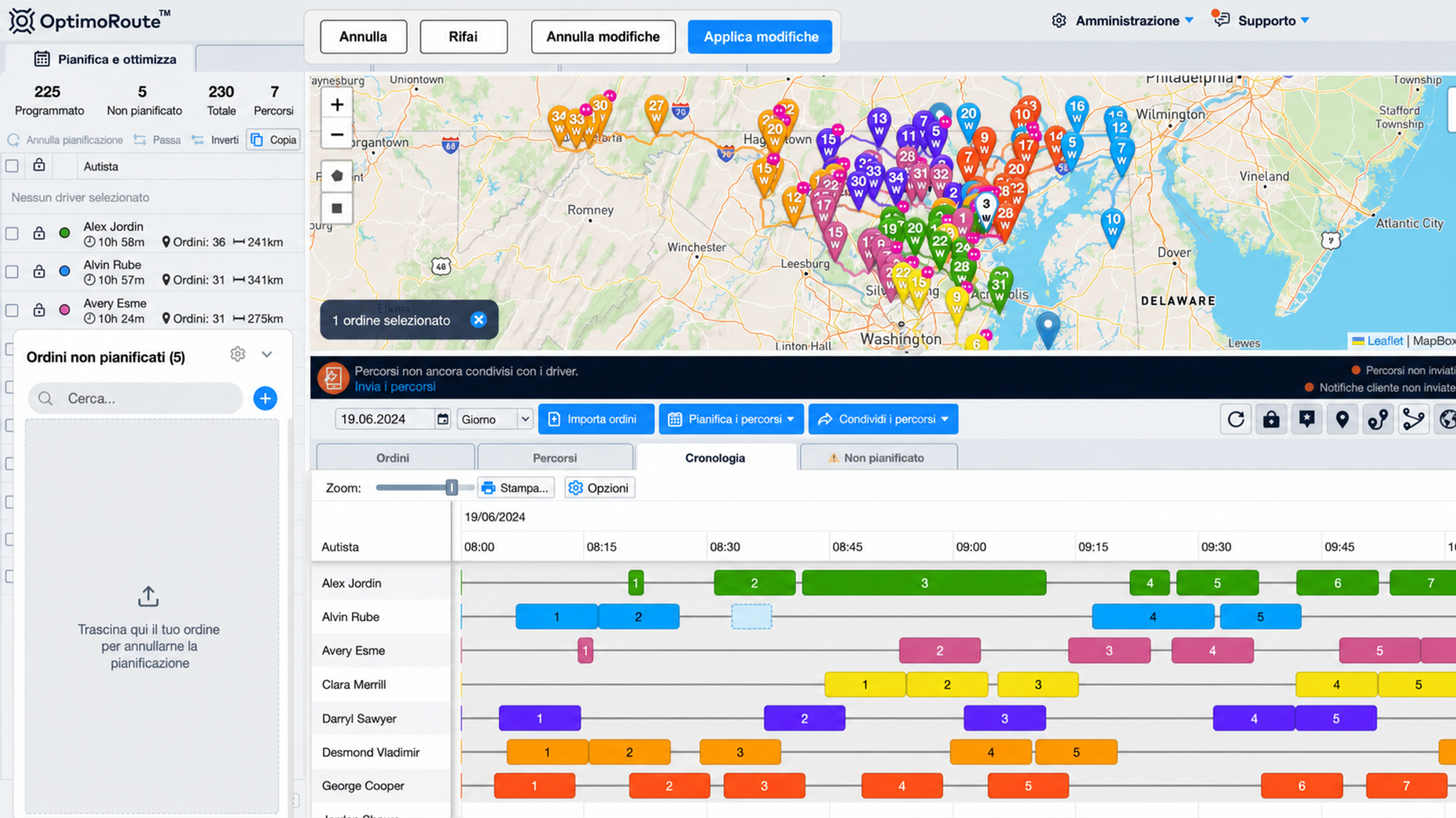
Task: Click the Rifai button
Action: click(463, 37)
